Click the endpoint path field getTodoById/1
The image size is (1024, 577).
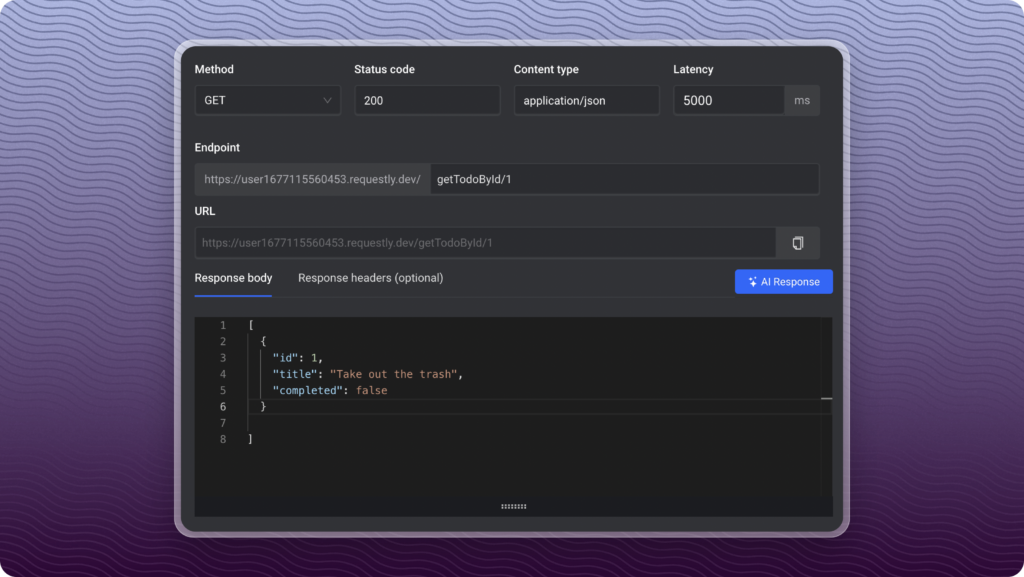pos(624,179)
